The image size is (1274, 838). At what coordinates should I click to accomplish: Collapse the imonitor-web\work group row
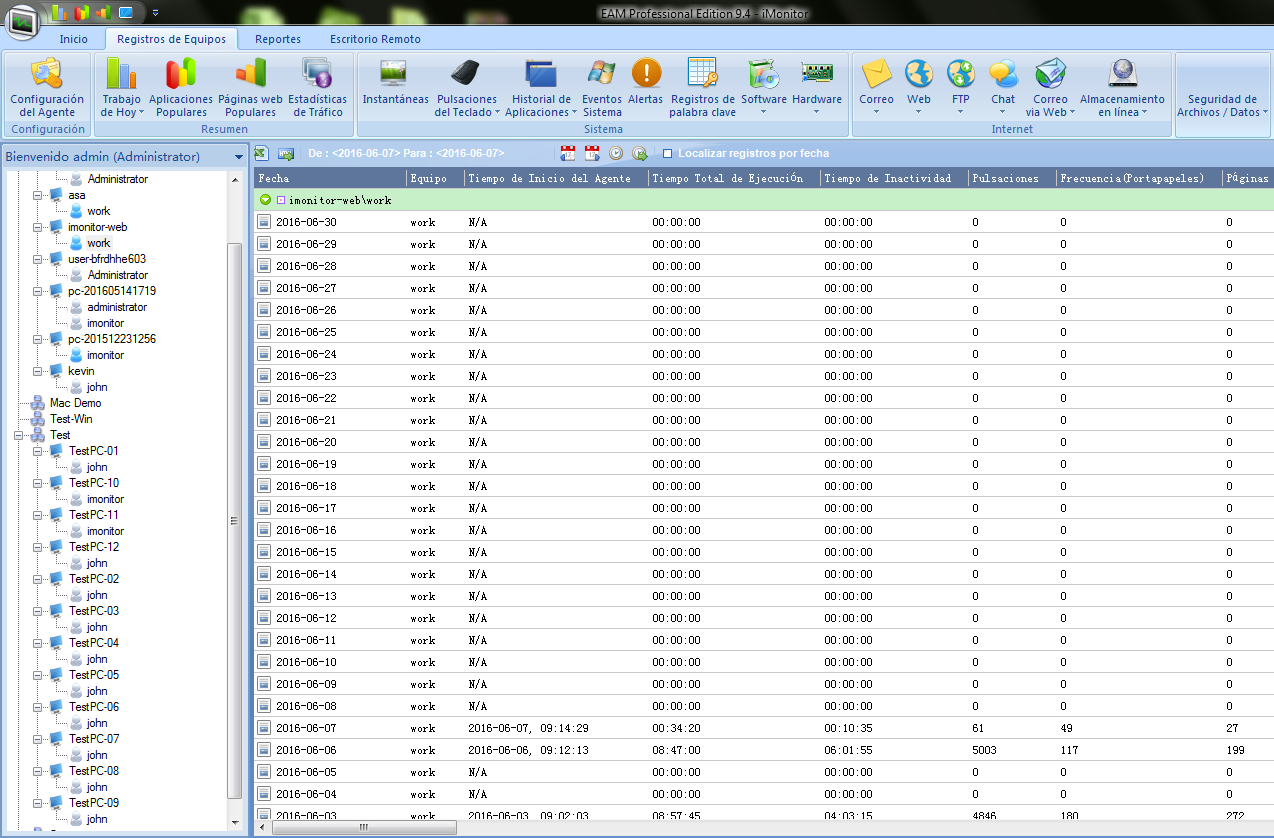[265, 200]
